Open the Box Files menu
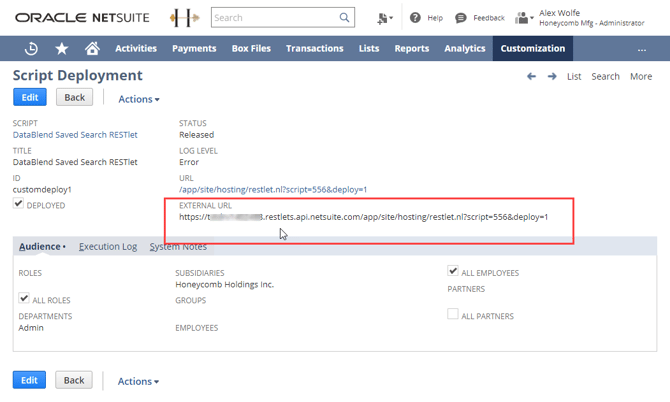 [x=251, y=48]
